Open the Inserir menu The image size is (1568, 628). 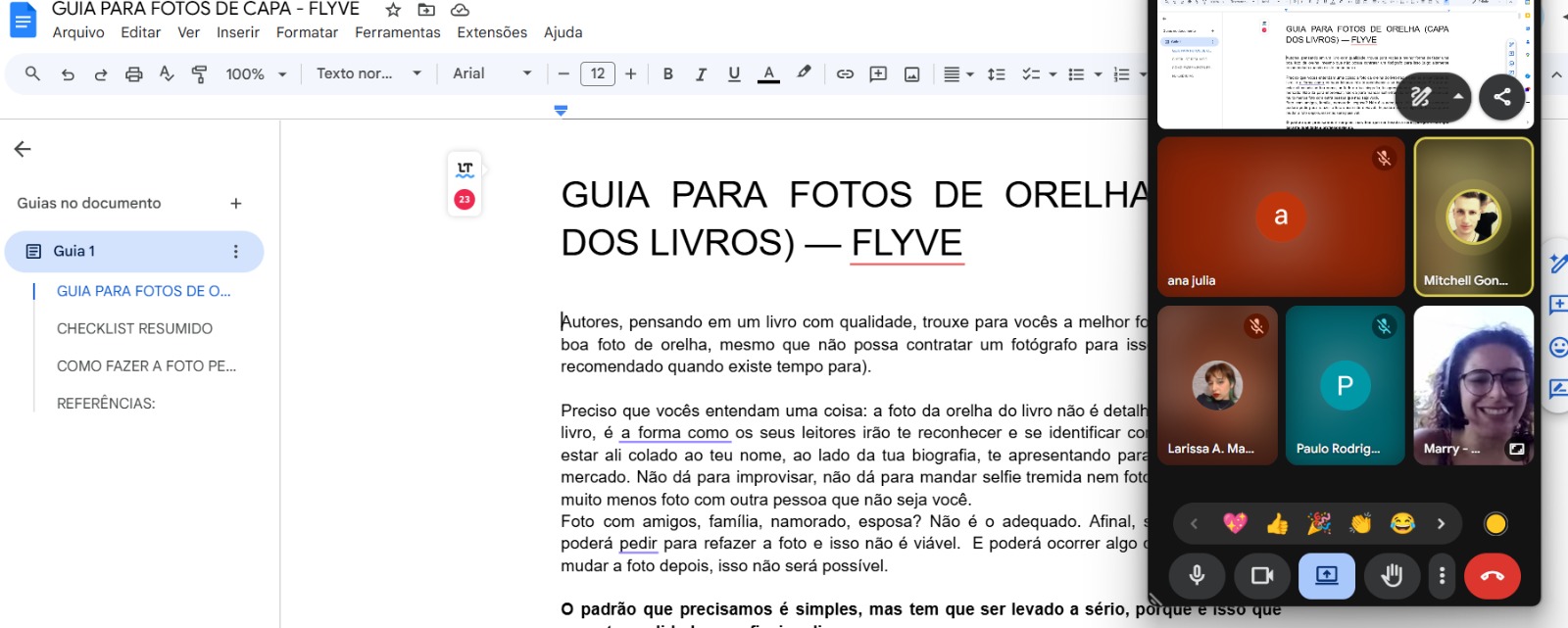coord(238,32)
